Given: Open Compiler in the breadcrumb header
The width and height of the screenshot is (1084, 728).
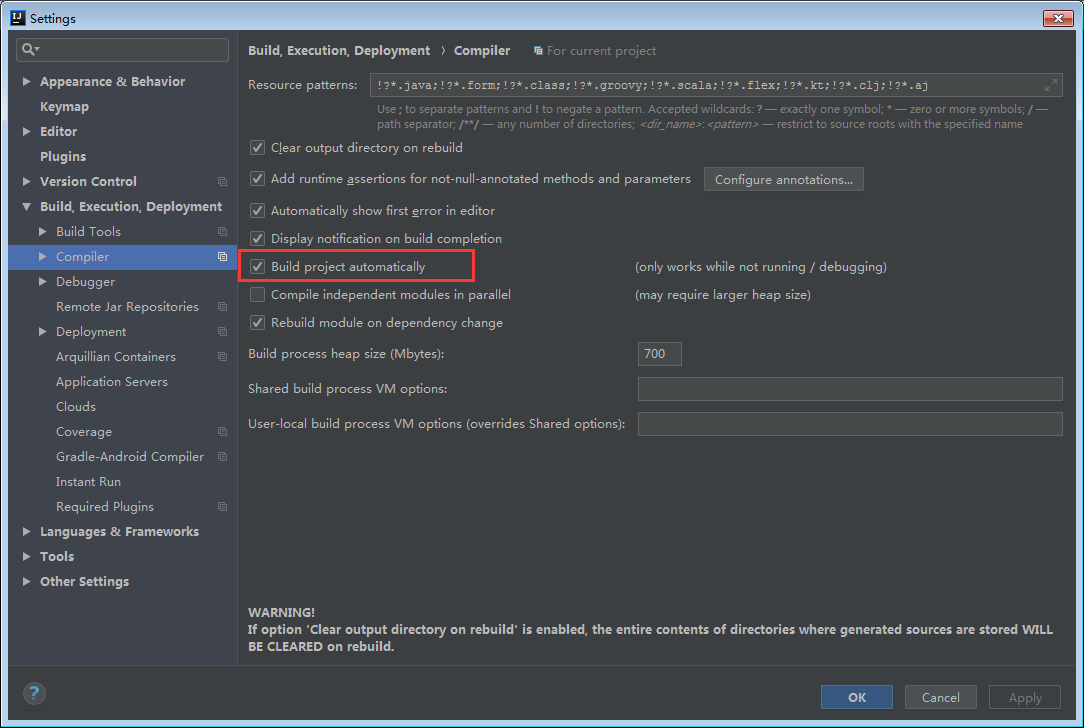Looking at the screenshot, I should (482, 50).
